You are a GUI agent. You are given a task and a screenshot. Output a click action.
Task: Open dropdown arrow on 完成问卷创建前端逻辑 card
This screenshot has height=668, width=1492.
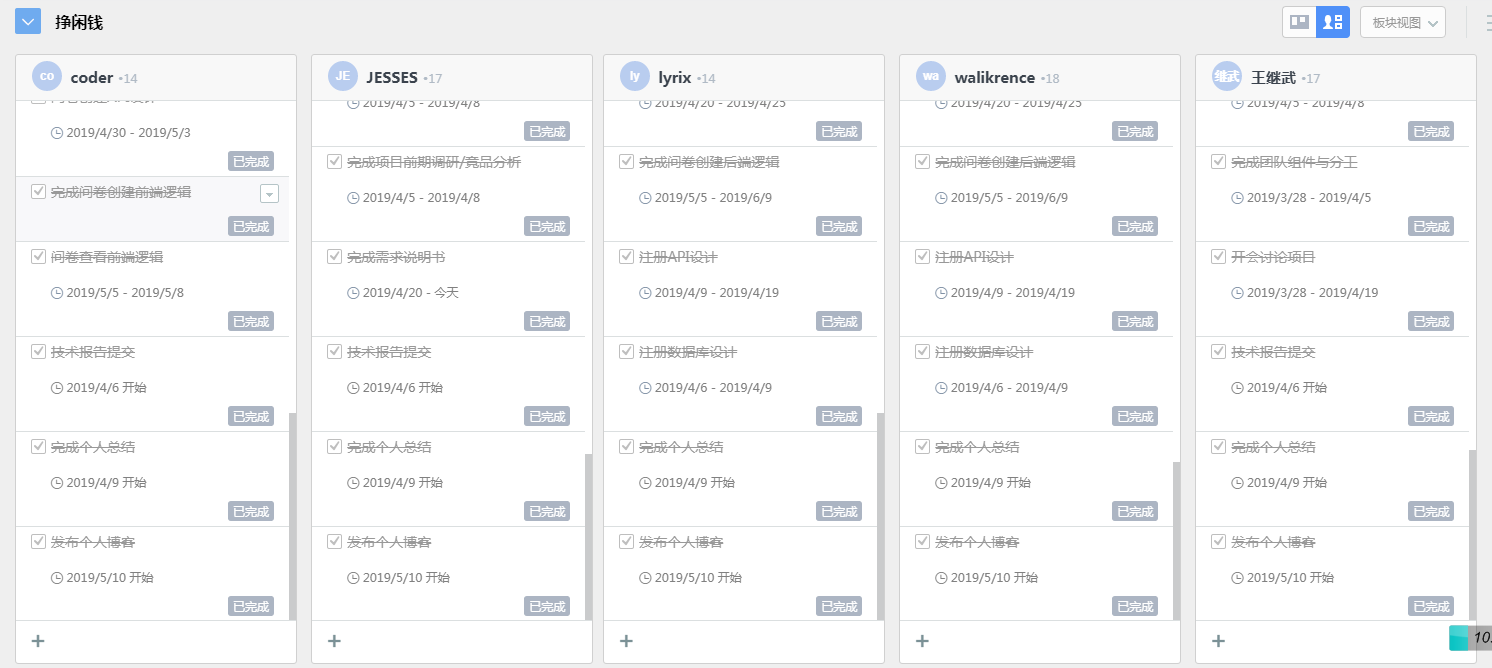pos(269,194)
